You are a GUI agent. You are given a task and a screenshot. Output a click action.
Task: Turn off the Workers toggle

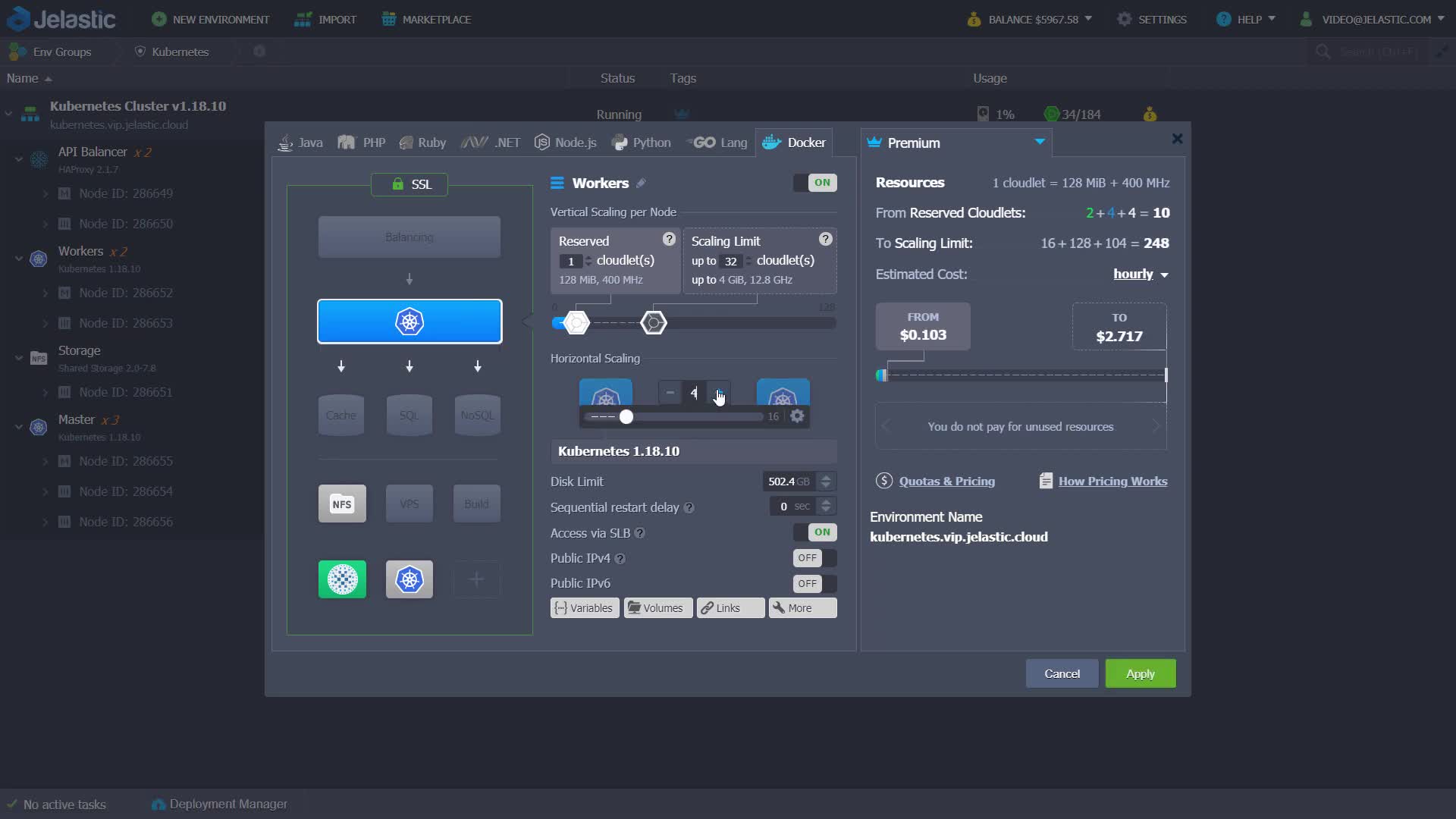pyautogui.click(x=814, y=182)
